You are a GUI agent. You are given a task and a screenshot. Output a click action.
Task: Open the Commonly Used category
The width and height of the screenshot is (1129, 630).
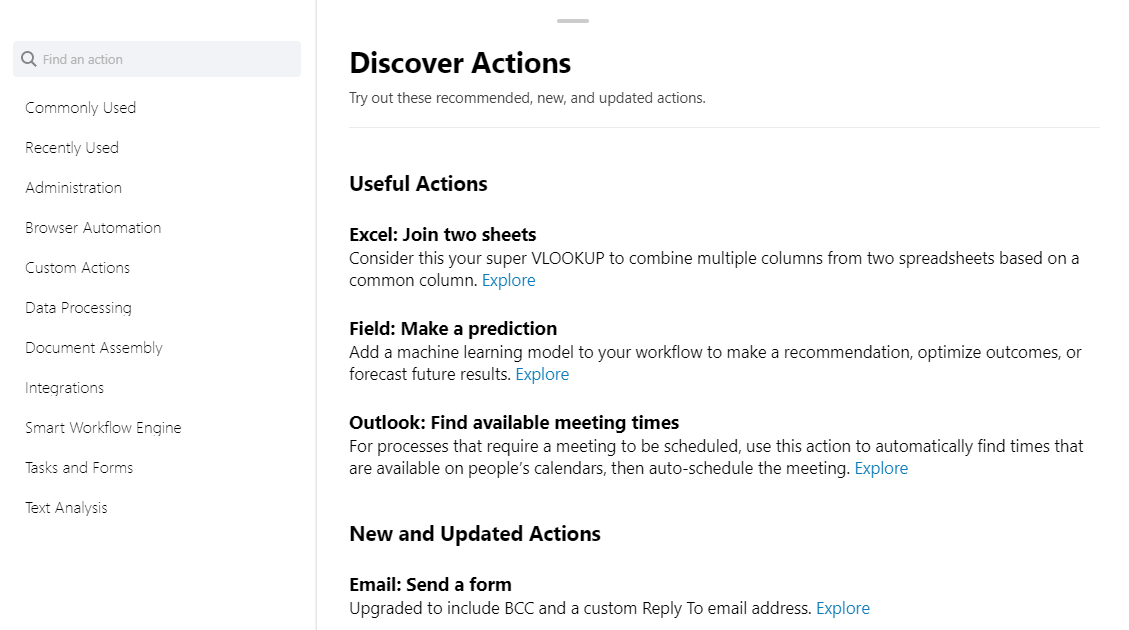(x=81, y=108)
